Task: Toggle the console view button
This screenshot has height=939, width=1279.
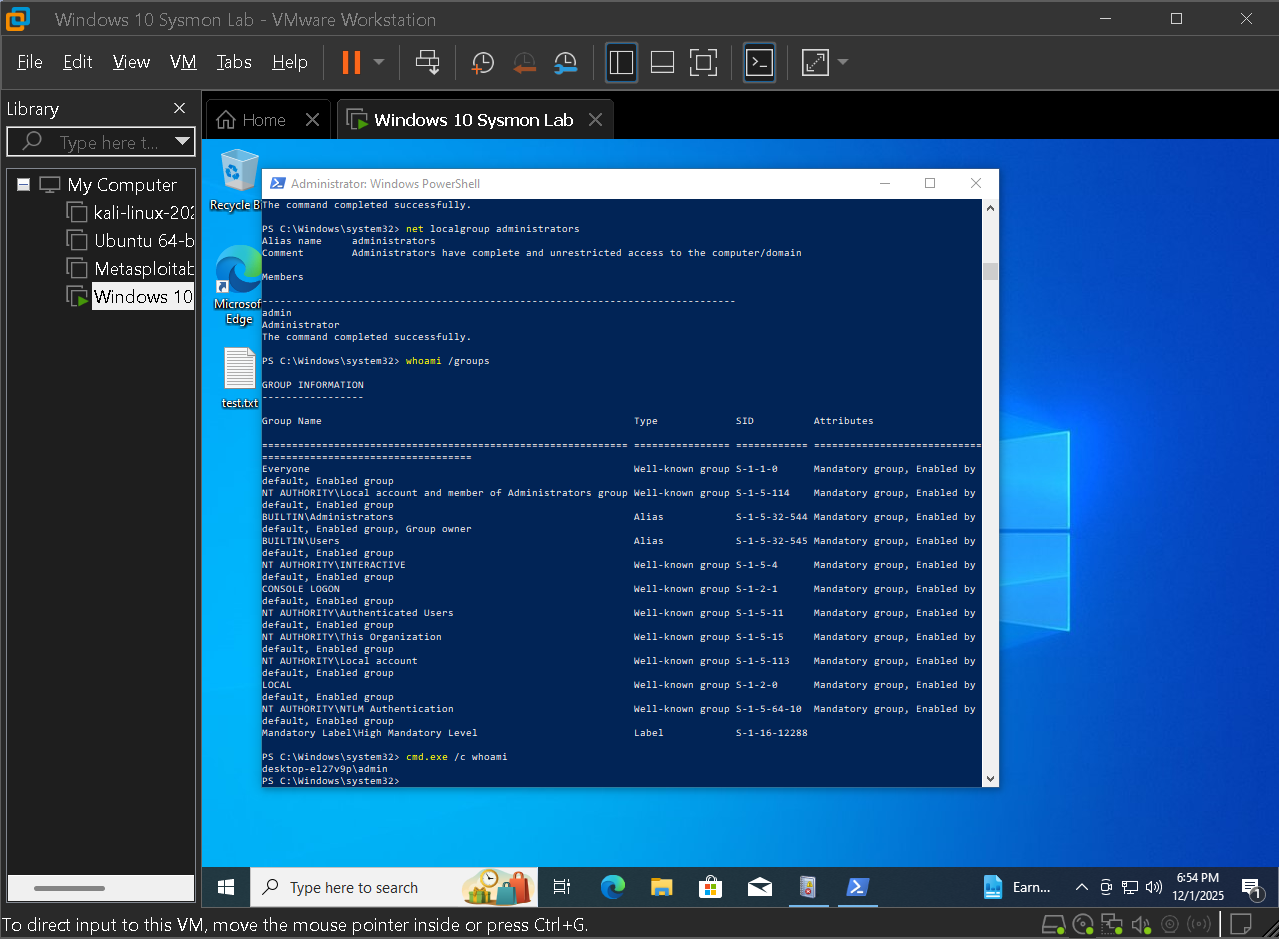Action: [760, 63]
